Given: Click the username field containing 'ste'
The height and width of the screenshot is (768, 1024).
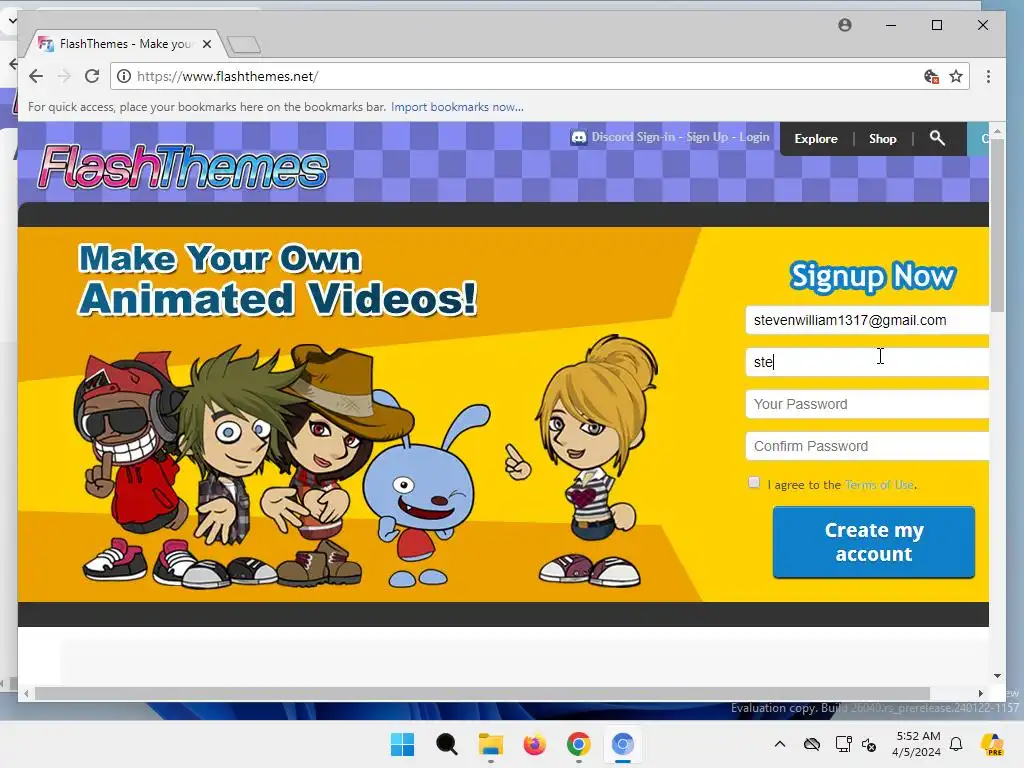Looking at the screenshot, I should pyautogui.click(x=867, y=362).
